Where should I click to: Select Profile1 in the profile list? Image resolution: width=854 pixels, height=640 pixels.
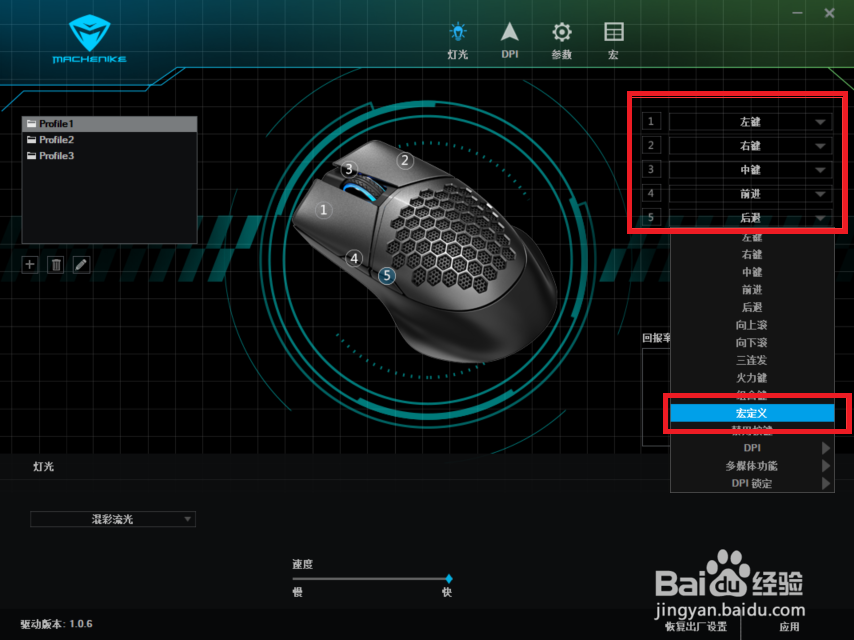pos(109,124)
